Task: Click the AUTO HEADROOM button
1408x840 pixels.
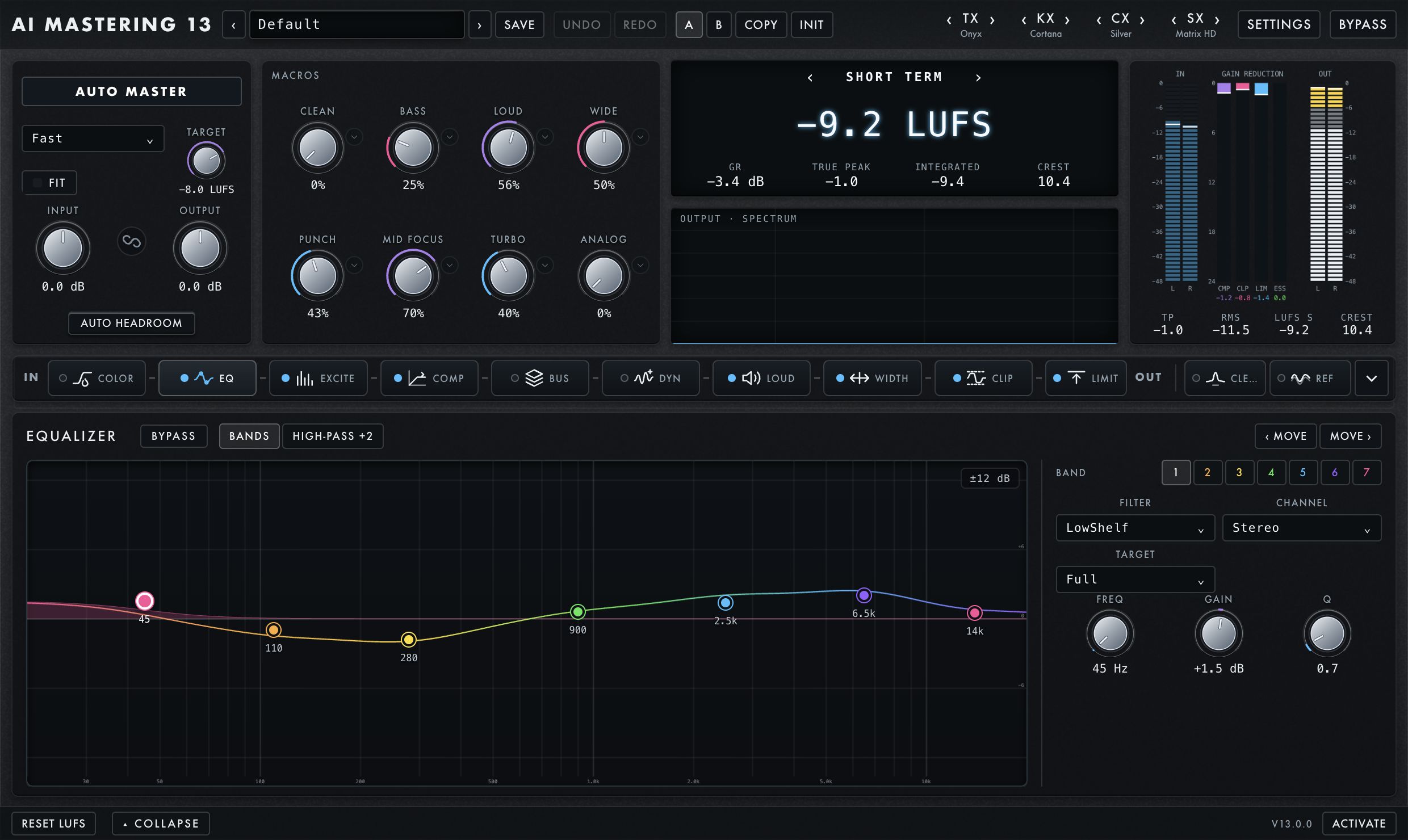Action: click(132, 323)
